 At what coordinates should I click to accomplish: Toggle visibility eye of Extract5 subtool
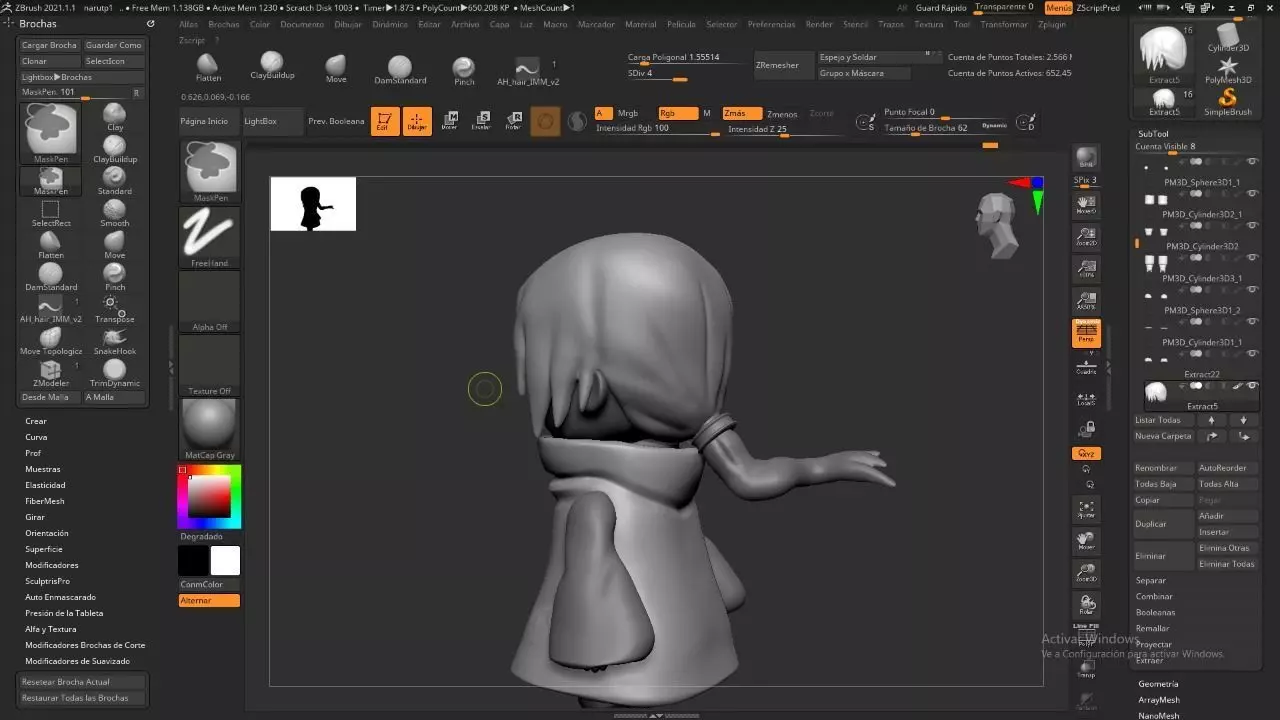click(x=1251, y=385)
